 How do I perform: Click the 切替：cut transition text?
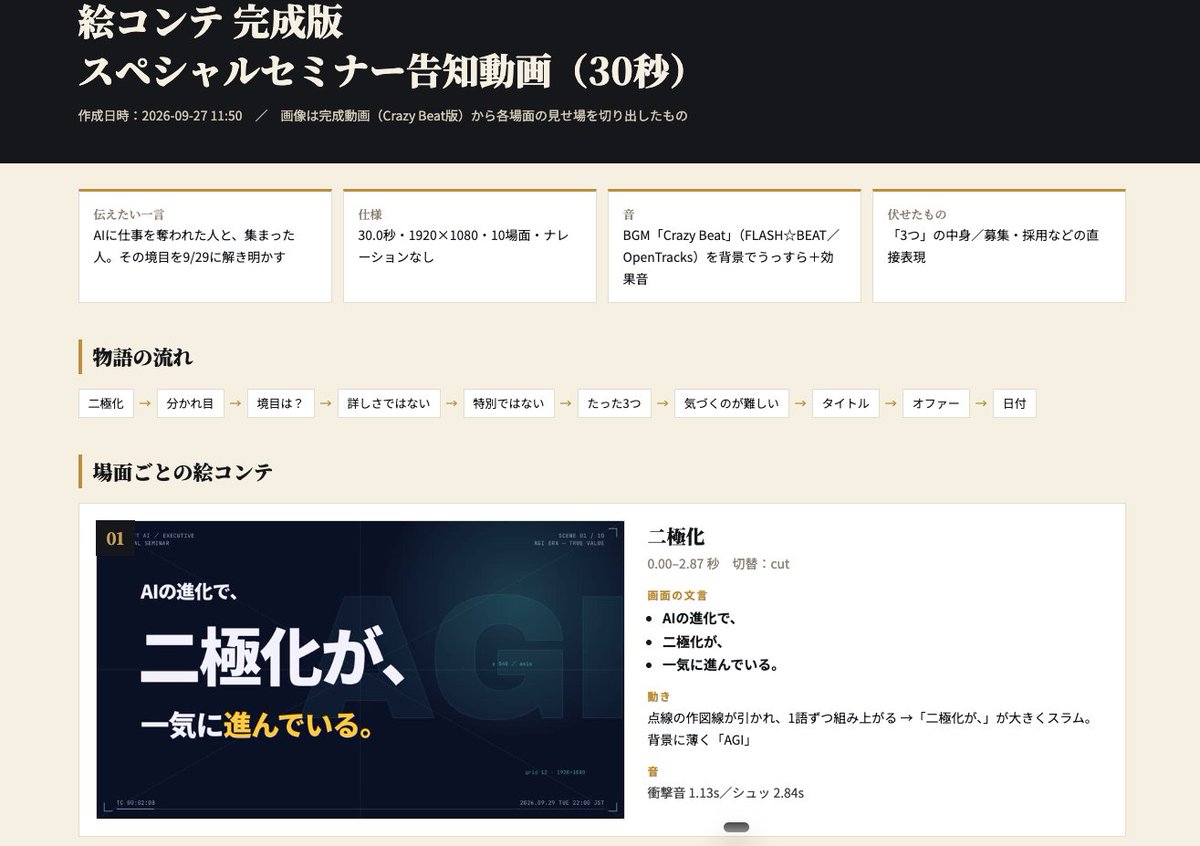point(761,564)
